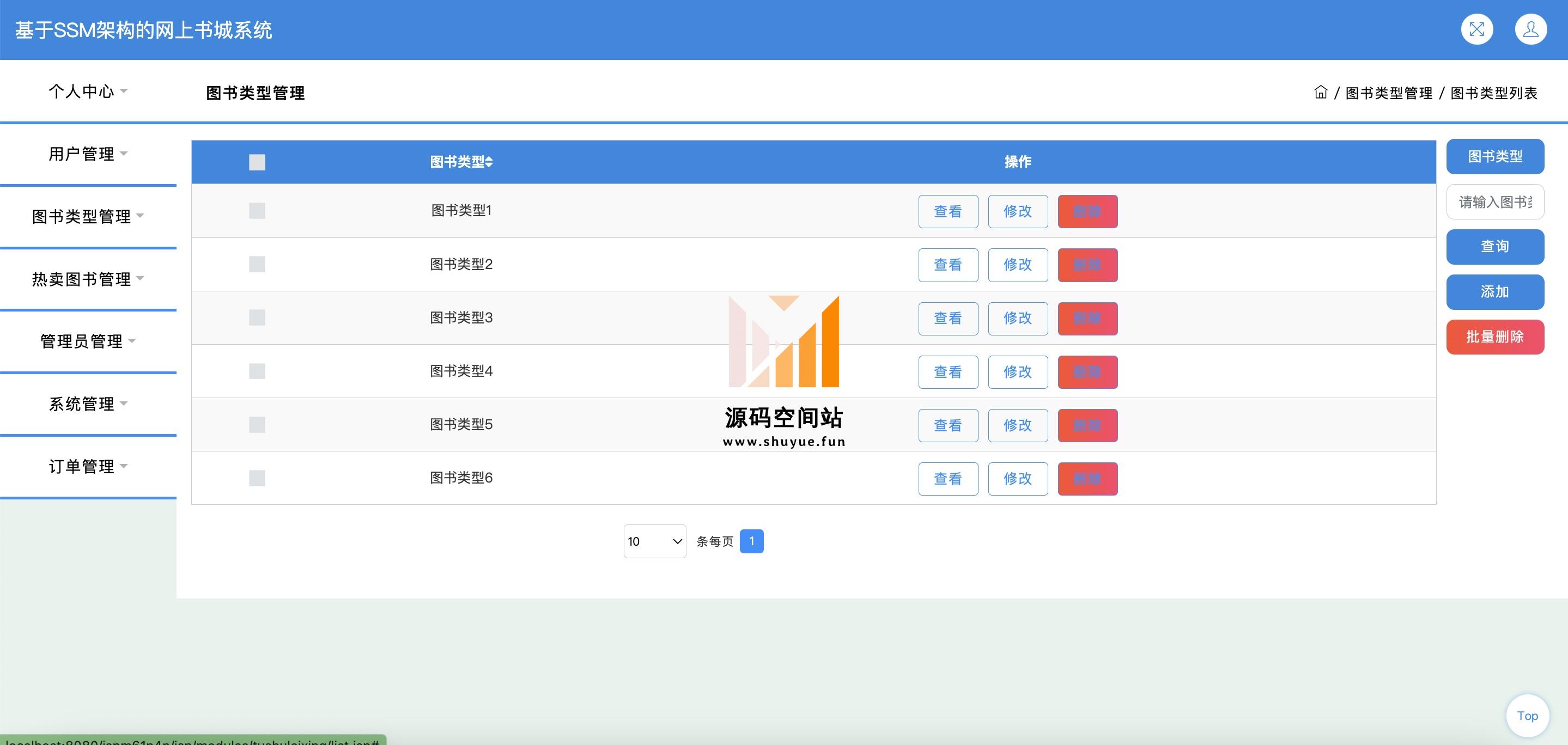This screenshot has height=745, width=1568.
Task: Click the 条每页 pagination label
Action: coord(715,542)
